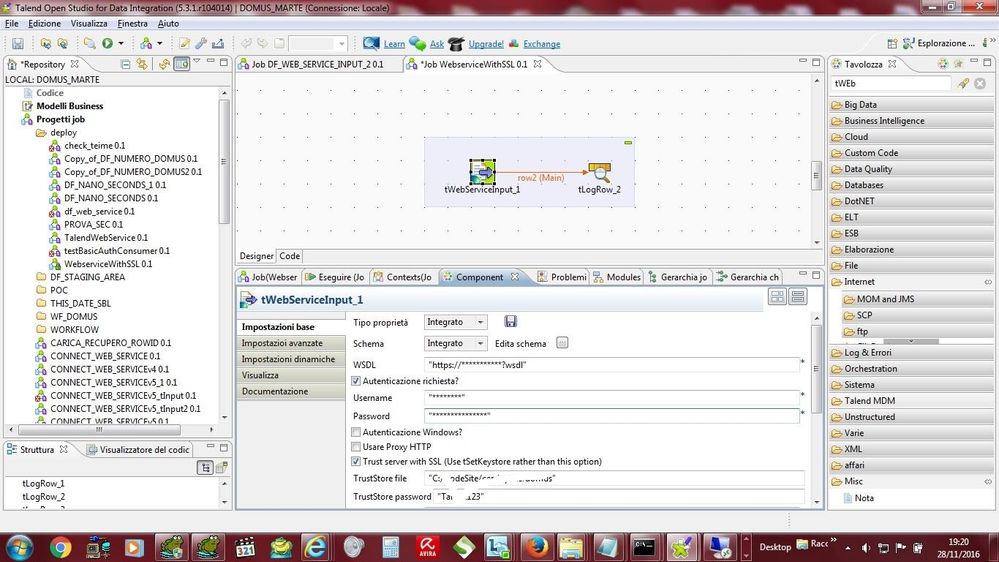Open the Edizione menu
Image resolution: width=999 pixels, height=562 pixels.
[x=45, y=24]
